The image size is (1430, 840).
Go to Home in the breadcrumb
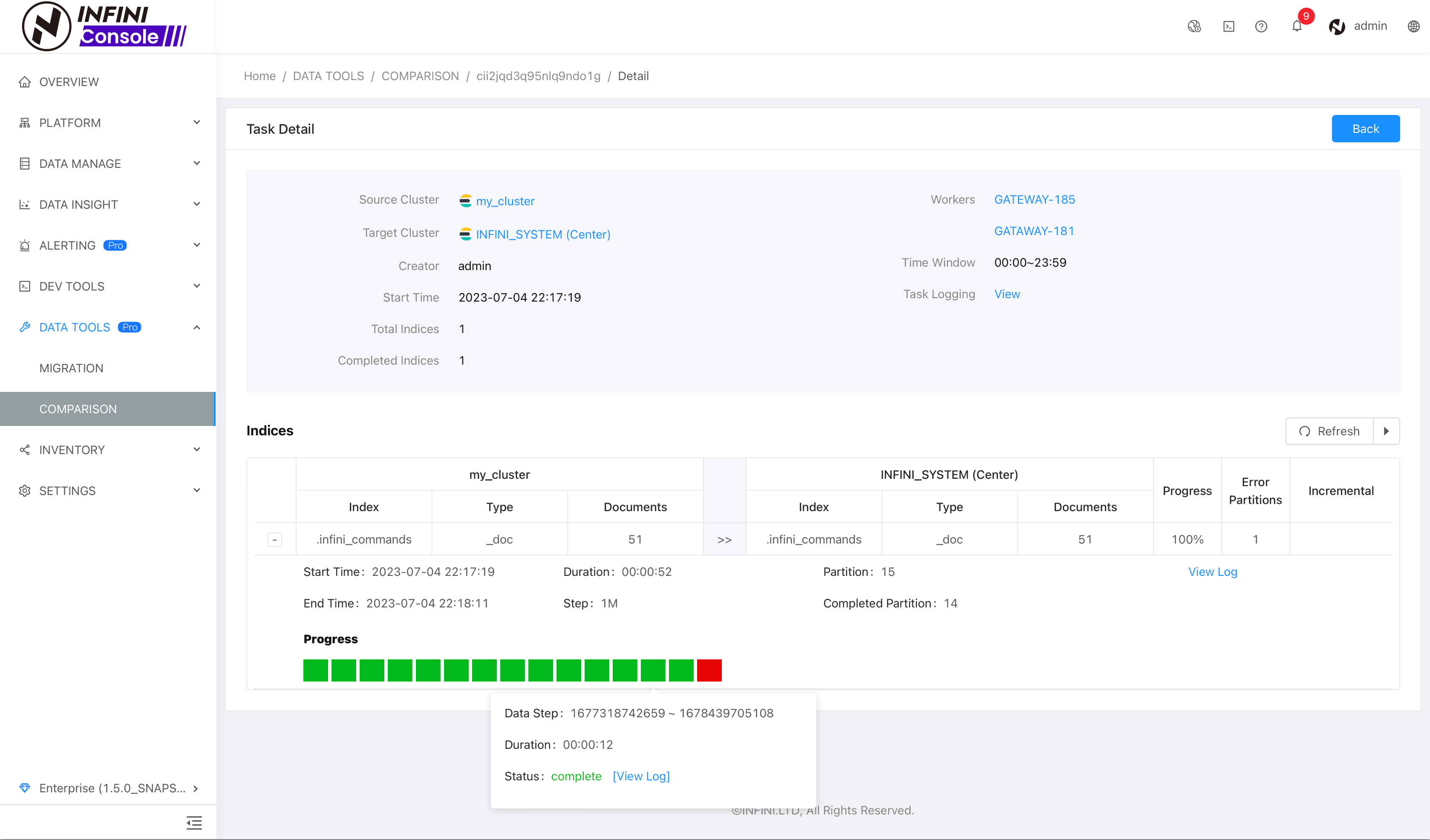tap(260, 76)
